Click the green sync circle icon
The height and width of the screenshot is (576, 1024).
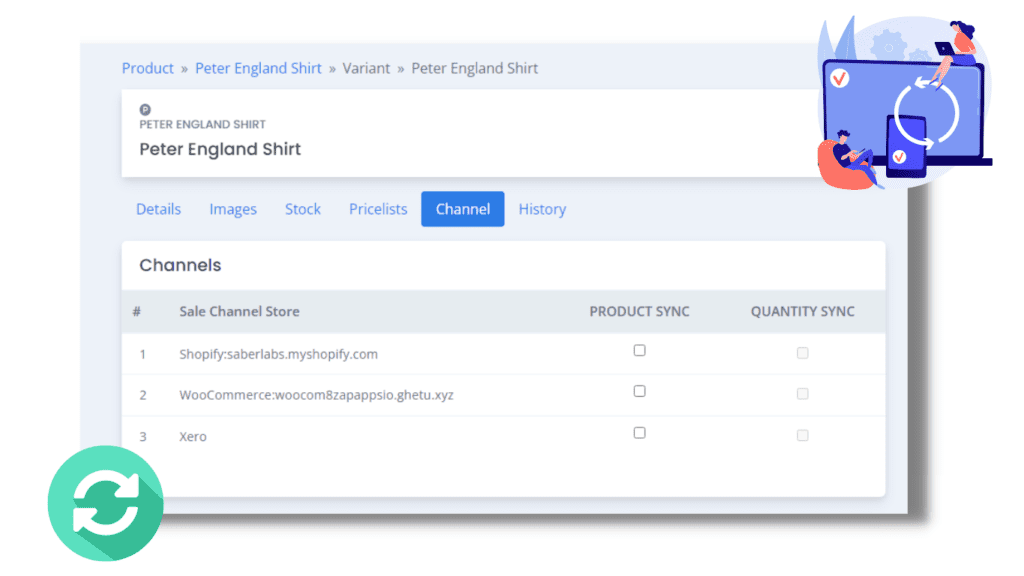(106, 503)
